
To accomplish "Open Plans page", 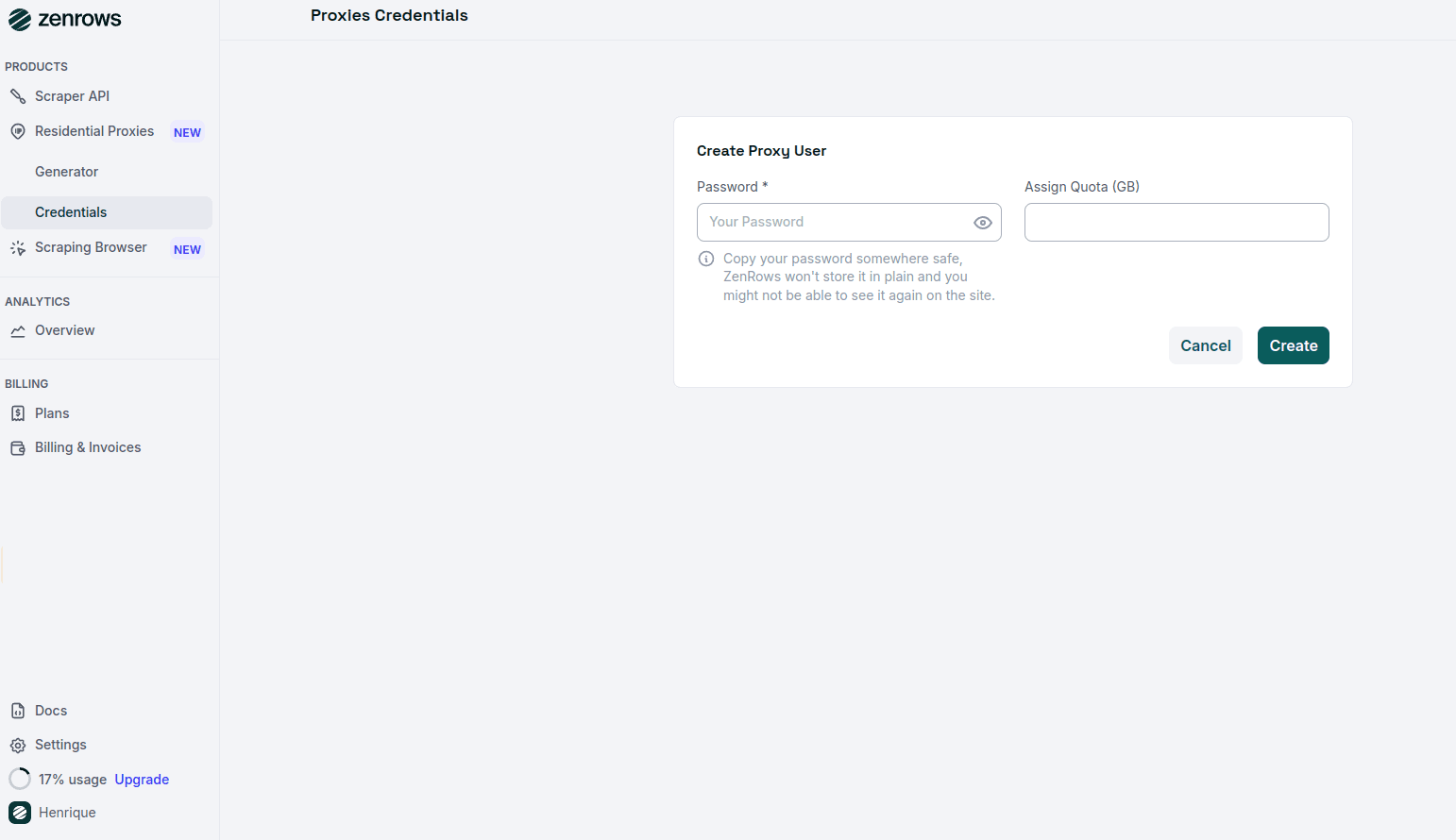I will (52, 413).
